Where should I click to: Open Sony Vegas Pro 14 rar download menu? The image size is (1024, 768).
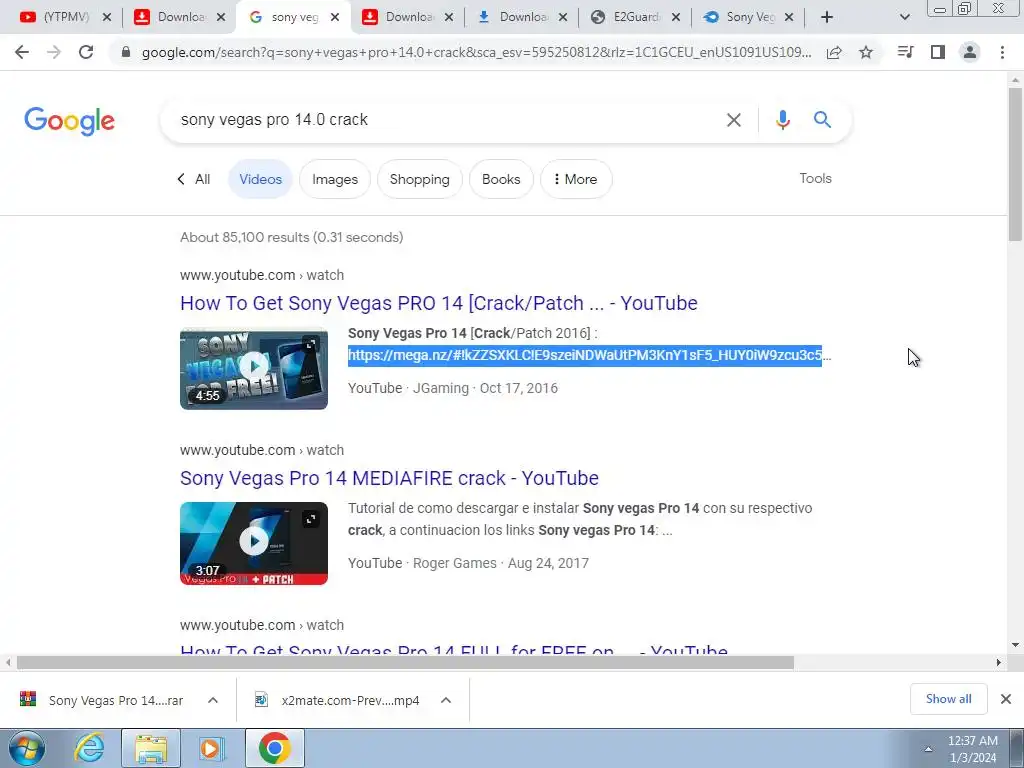pyautogui.click(x=213, y=700)
